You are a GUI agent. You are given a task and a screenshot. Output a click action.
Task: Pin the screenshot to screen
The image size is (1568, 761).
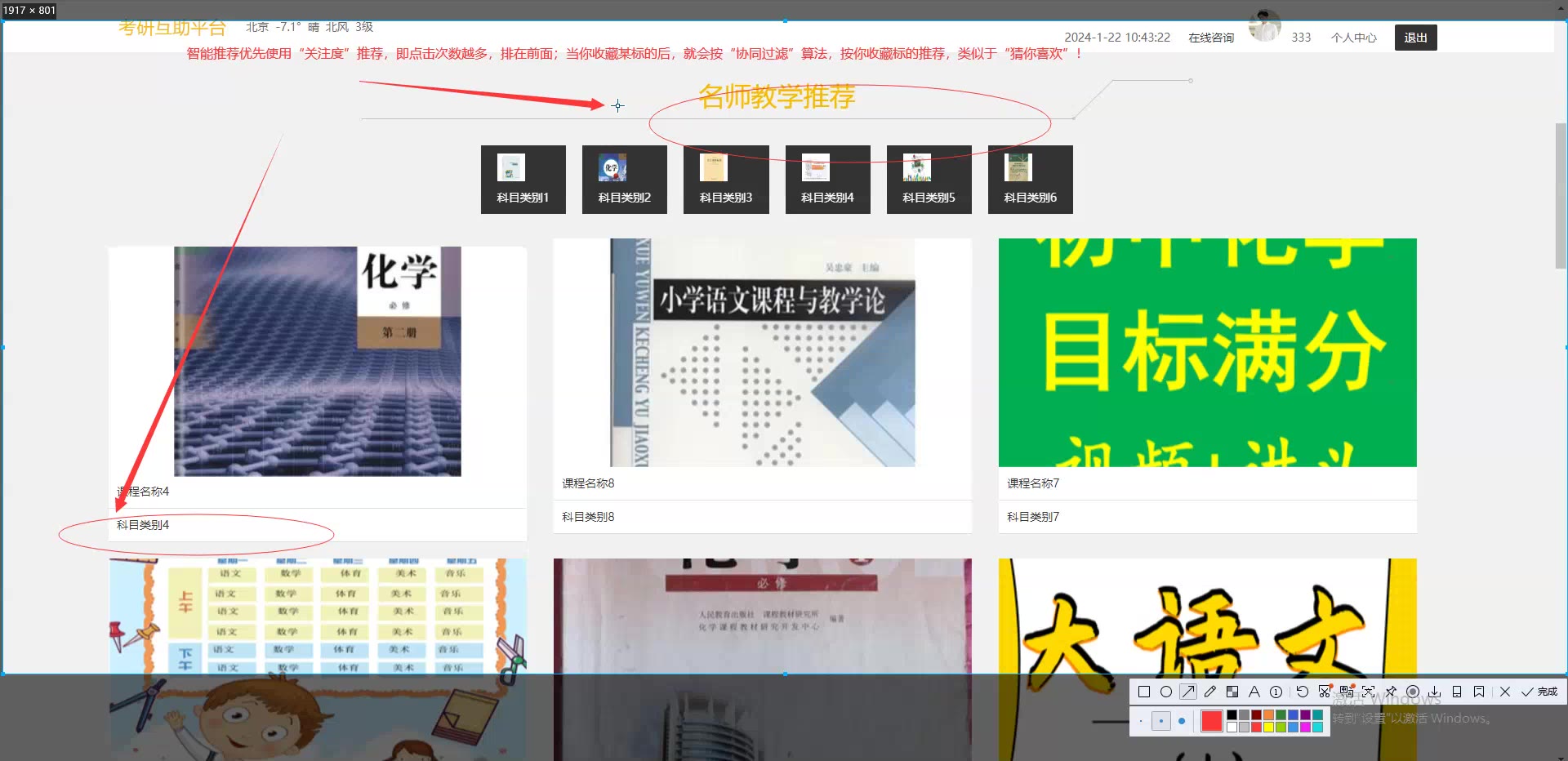[x=1391, y=692]
